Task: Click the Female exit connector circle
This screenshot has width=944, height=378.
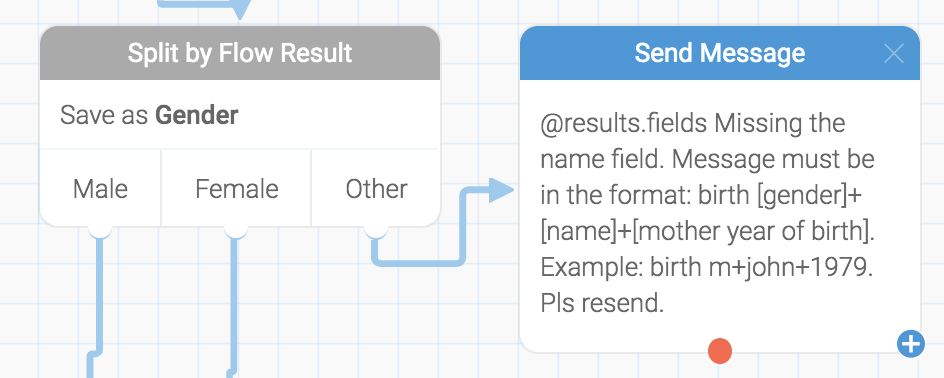Action: point(235,230)
